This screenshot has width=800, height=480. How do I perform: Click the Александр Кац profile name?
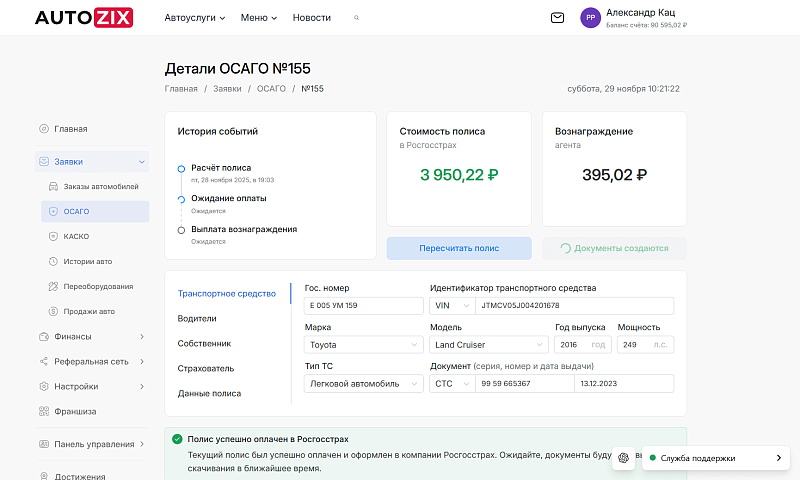pos(640,12)
